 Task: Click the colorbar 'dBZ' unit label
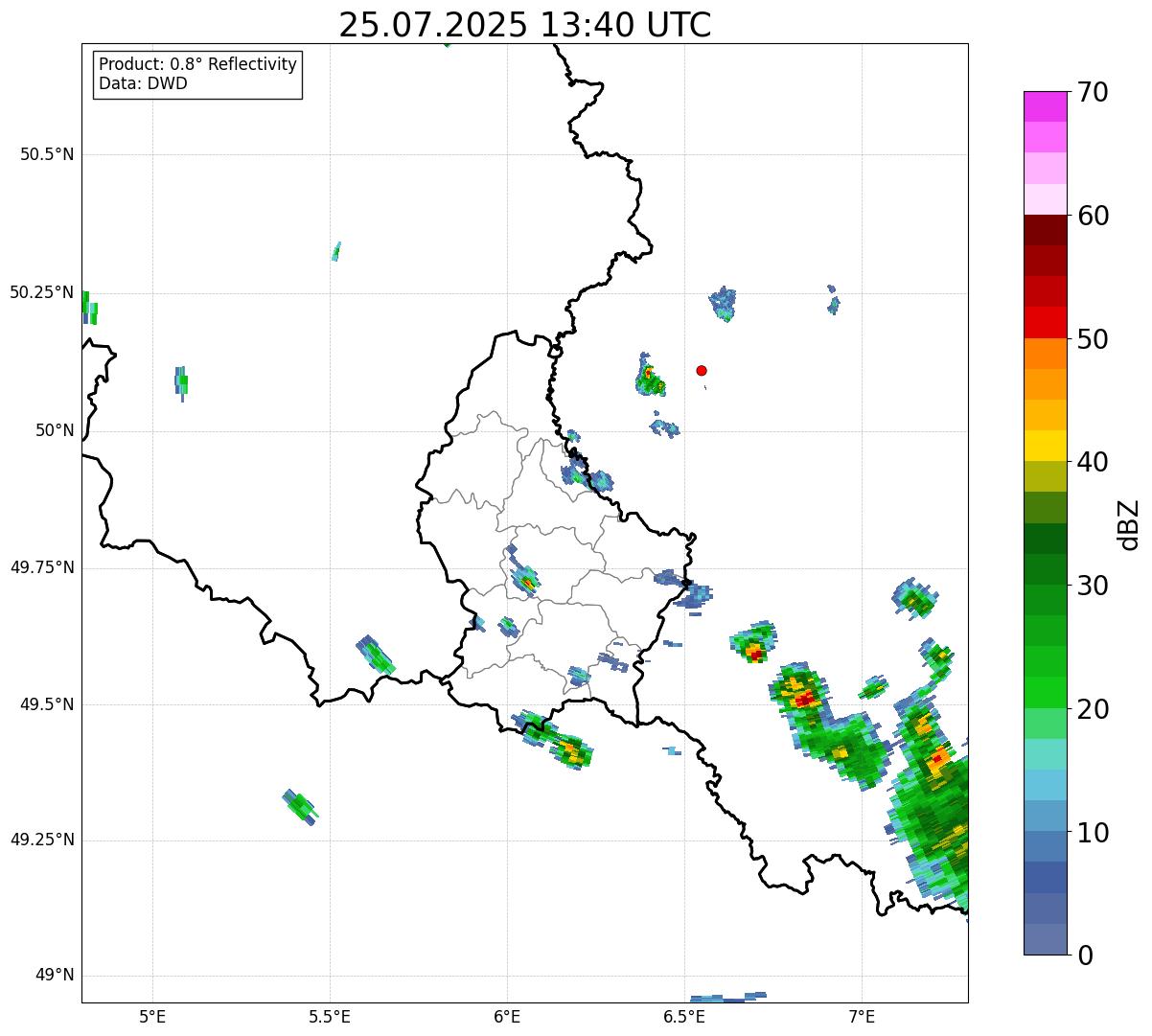pyautogui.click(x=1129, y=524)
